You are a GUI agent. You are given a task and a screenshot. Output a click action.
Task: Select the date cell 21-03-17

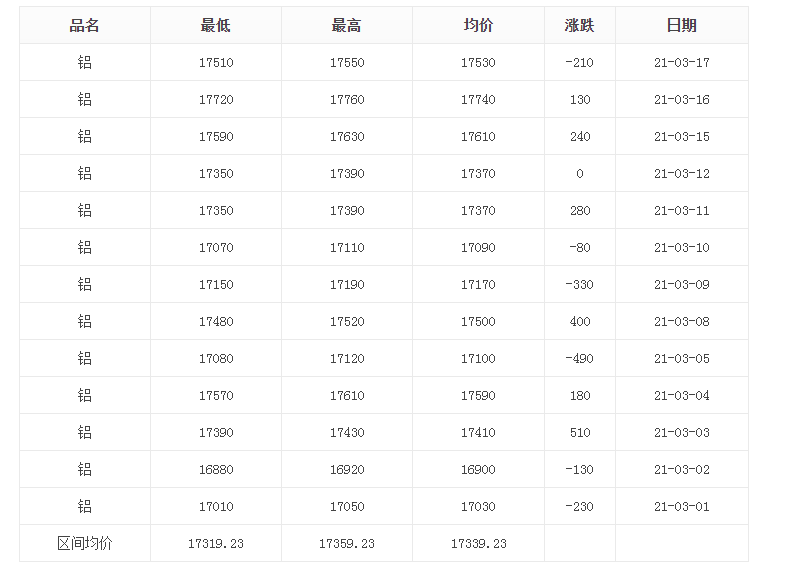681,63
